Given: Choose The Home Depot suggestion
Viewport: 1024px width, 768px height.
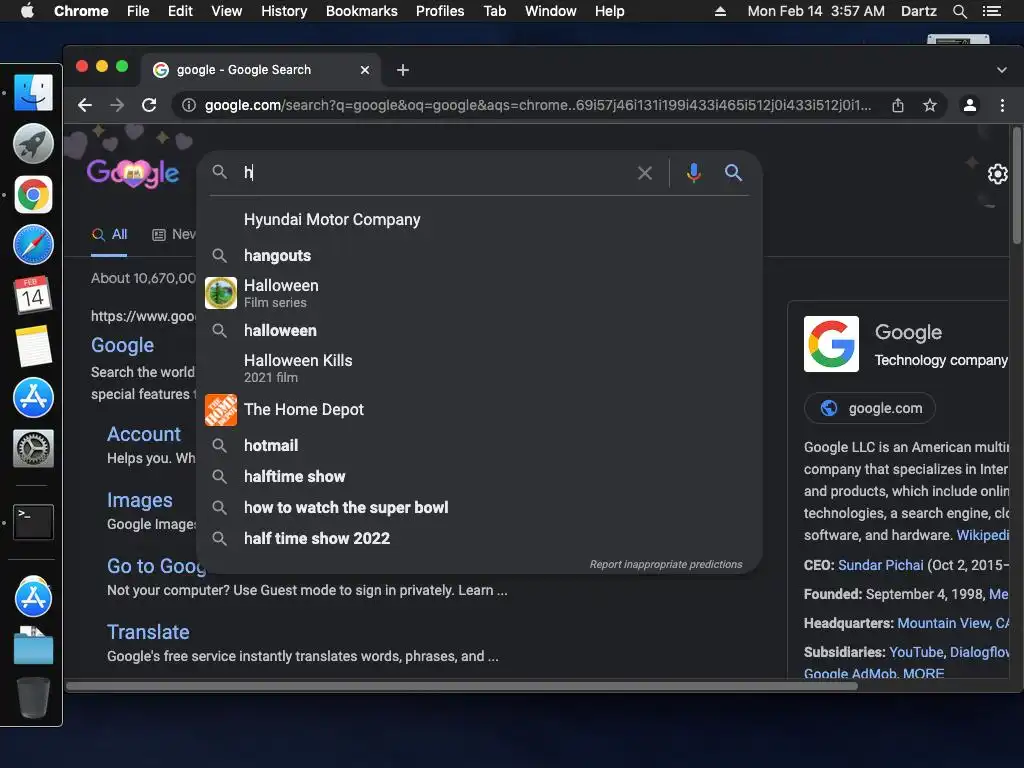Looking at the screenshot, I should pos(480,409).
